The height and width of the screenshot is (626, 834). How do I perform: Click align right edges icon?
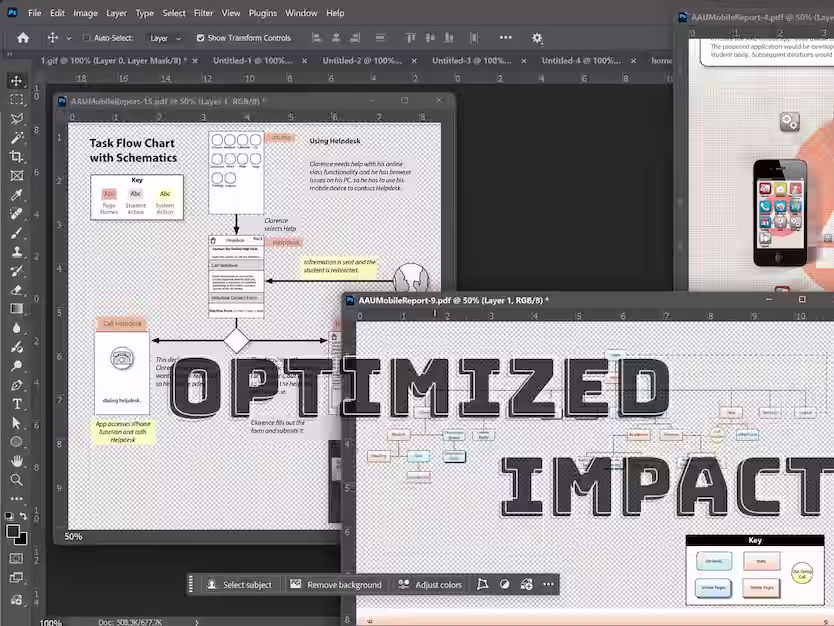355,38
